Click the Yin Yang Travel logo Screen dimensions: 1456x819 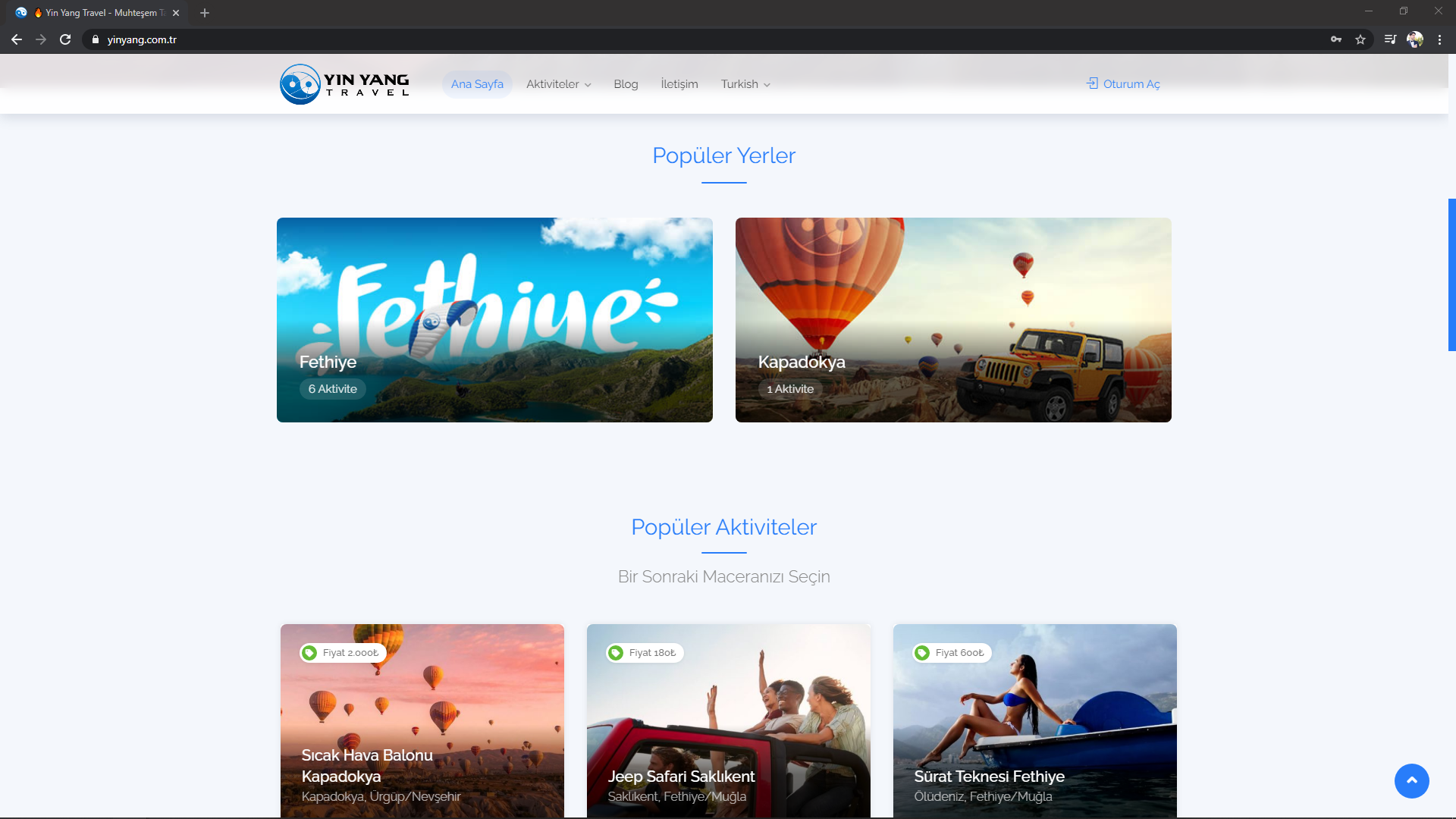[x=345, y=84]
